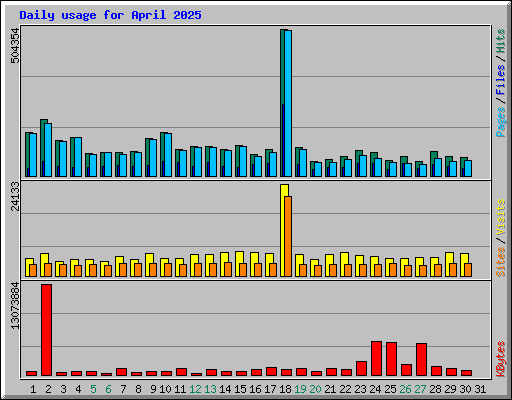Click day label 9 on x-axis

tap(153, 389)
